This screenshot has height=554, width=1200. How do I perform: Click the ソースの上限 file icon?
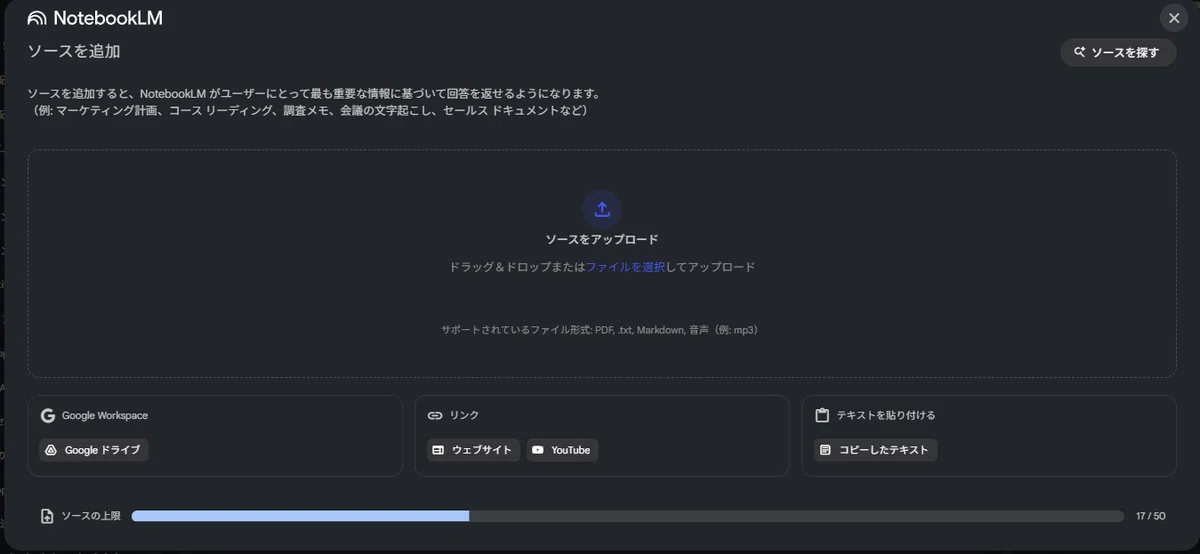coord(47,516)
